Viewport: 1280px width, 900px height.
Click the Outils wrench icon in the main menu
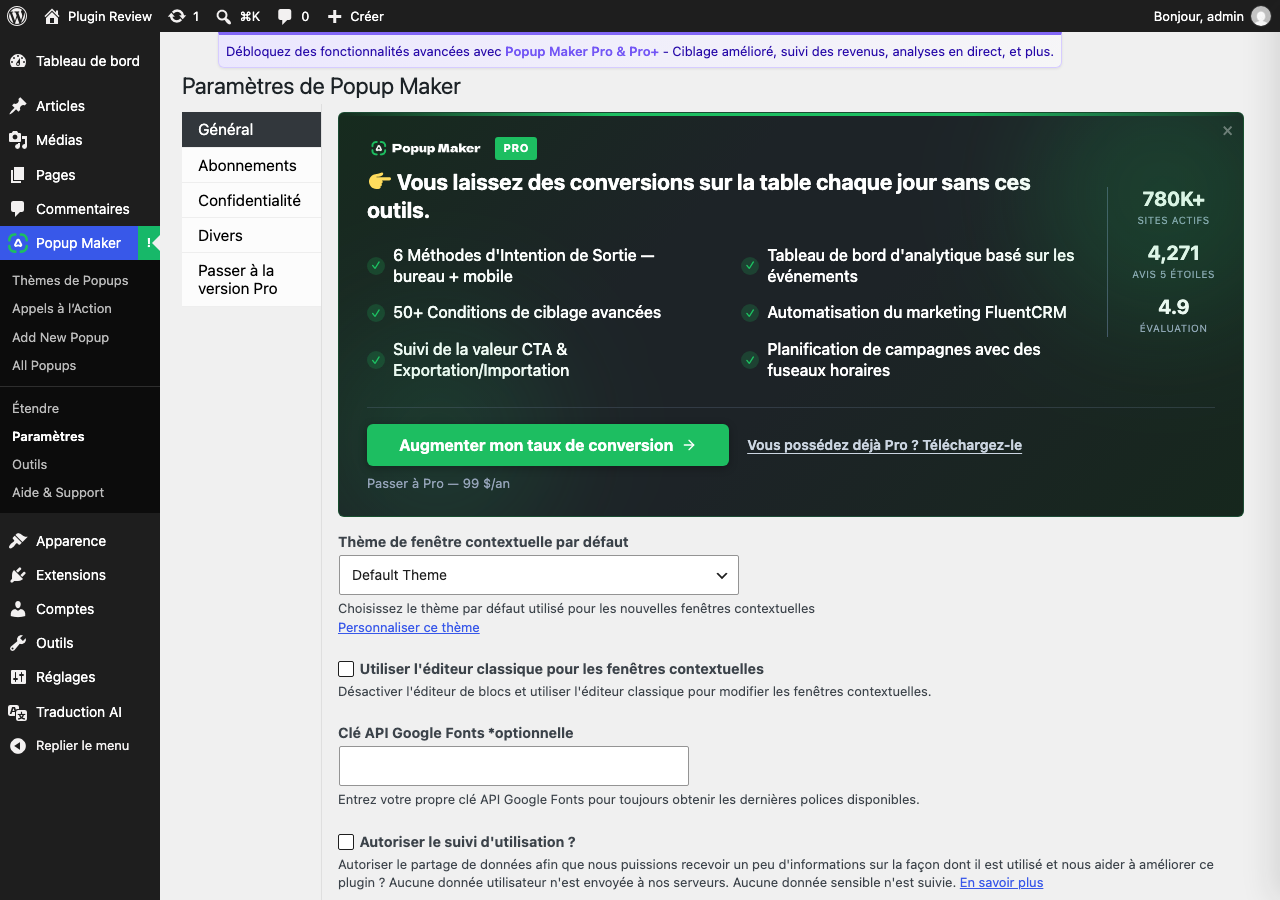point(18,643)
